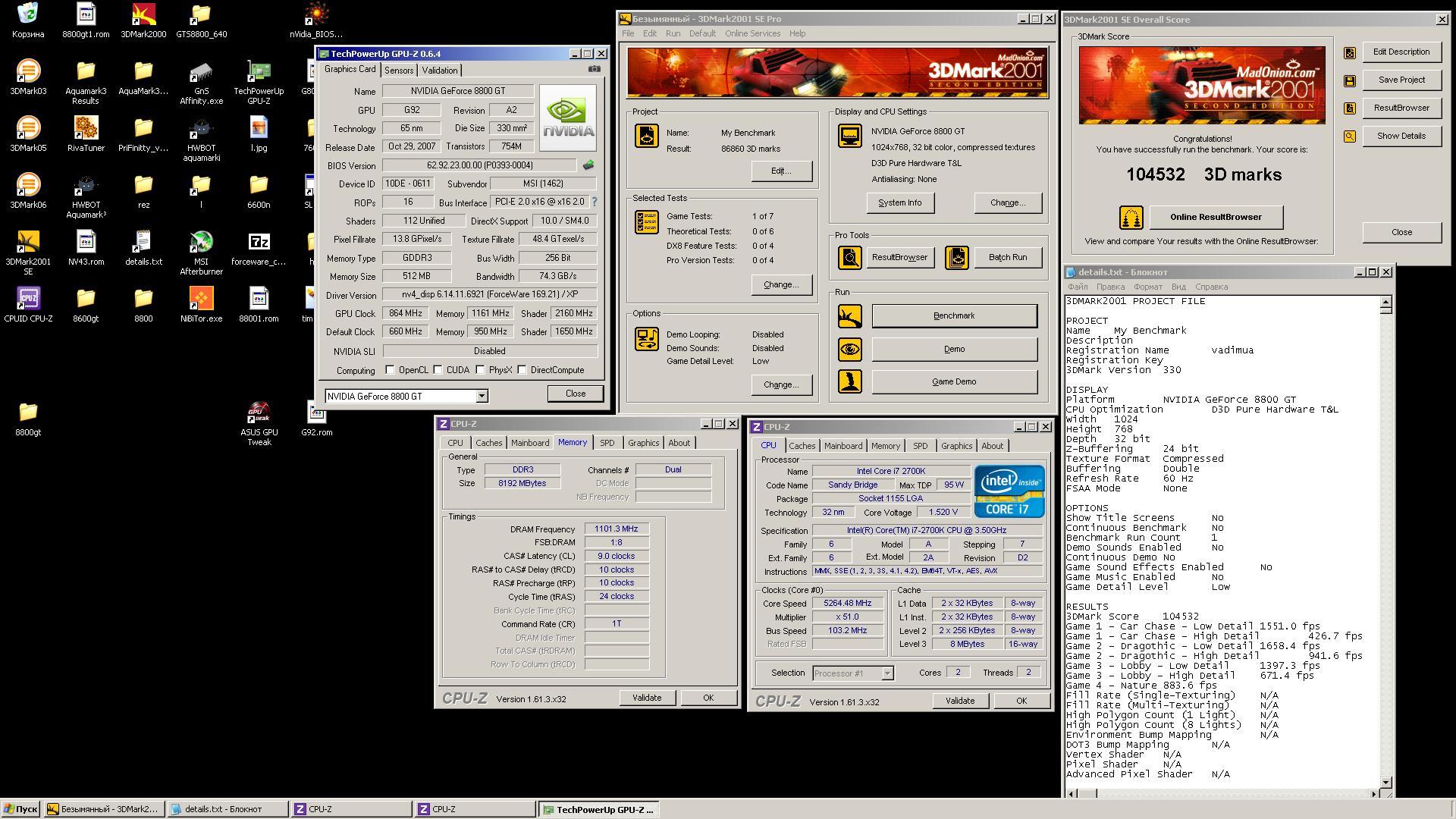Screen dimensions: 1456x819
Task: Click the Notepad vertical scrollbar down arrow
Action: coord(1385,782)
